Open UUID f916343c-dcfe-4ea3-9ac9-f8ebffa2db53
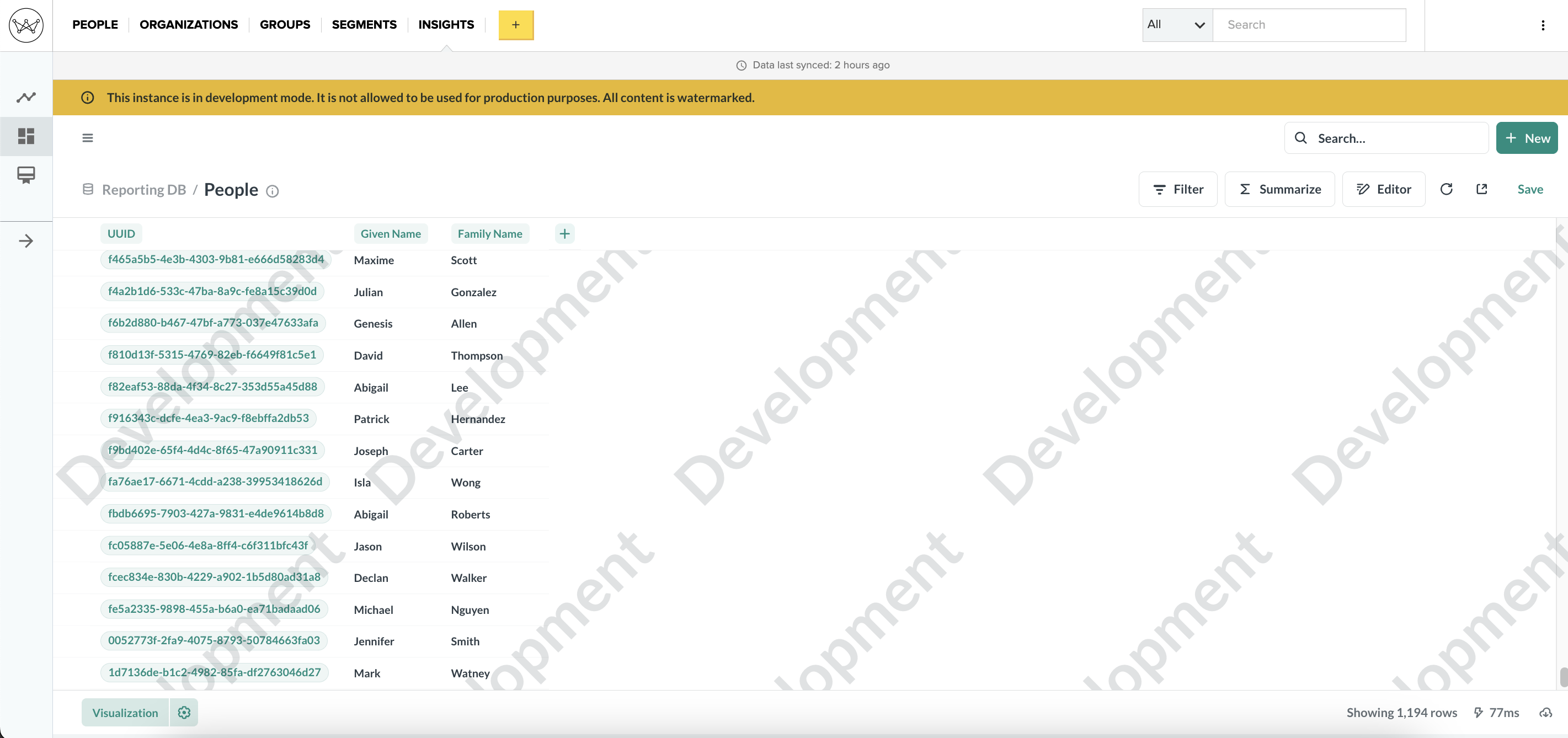 pyautogui.click(x=208, y=418)
